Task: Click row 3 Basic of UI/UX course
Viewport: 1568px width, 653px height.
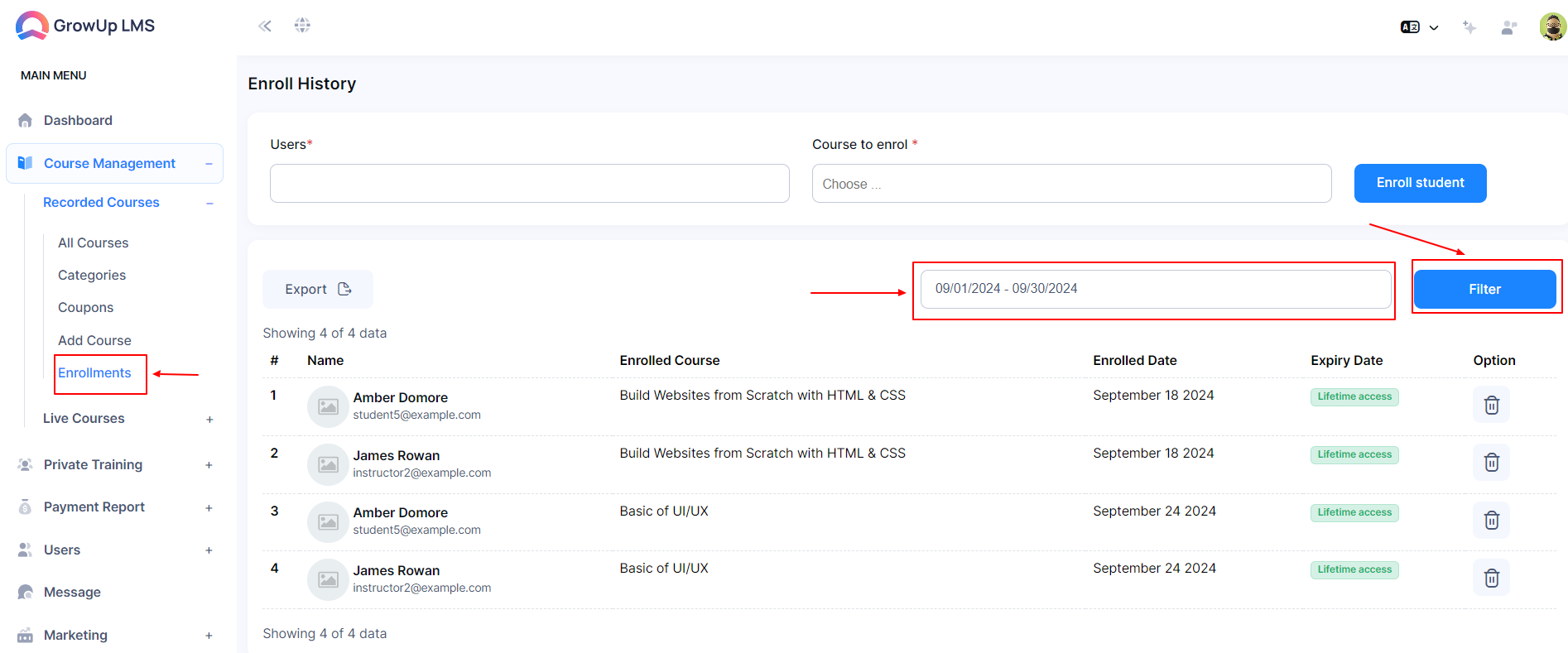Action: coord(664,511)
